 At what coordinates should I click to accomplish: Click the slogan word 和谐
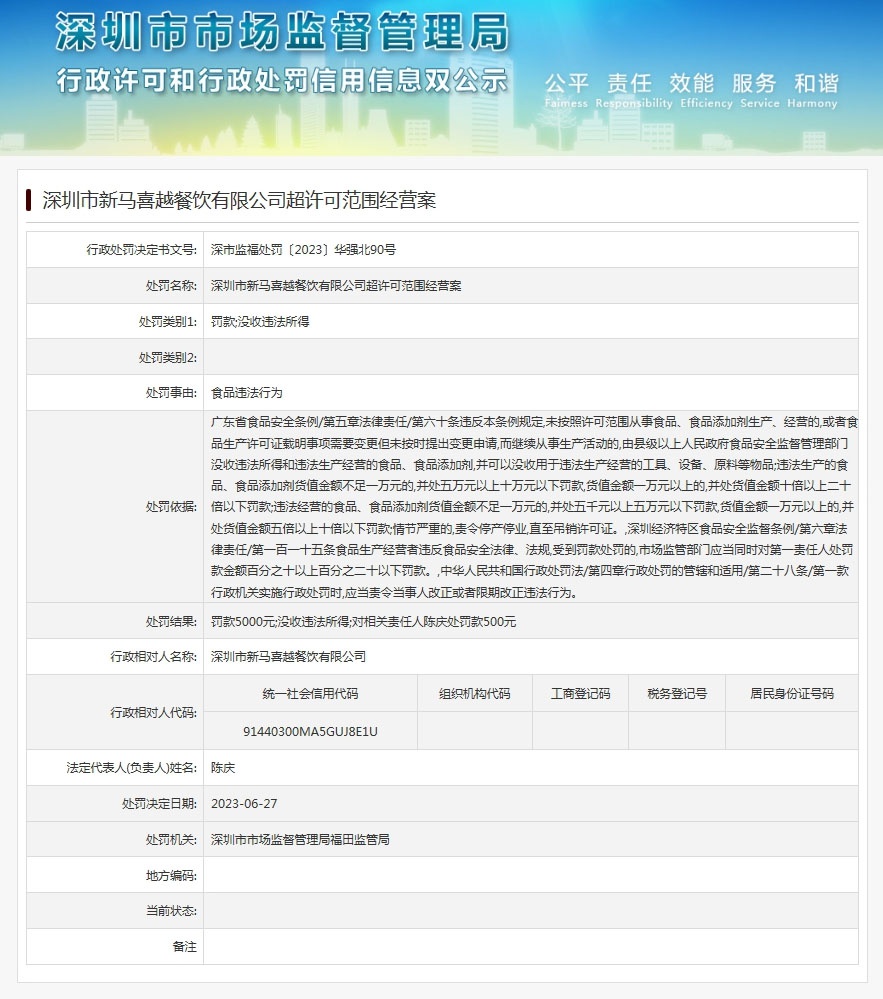tap(816, 83)
